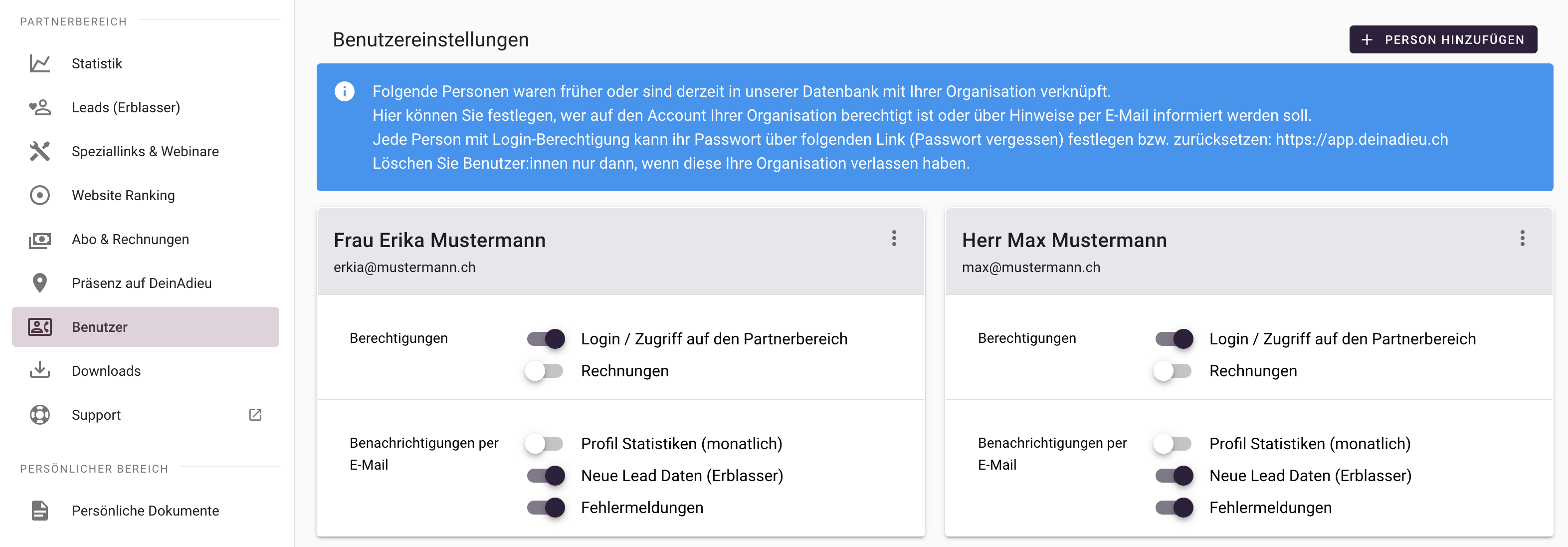Click the Support lifebuoy icon
The height and width of the screenshot is (547, 1568).
(39, 415)
